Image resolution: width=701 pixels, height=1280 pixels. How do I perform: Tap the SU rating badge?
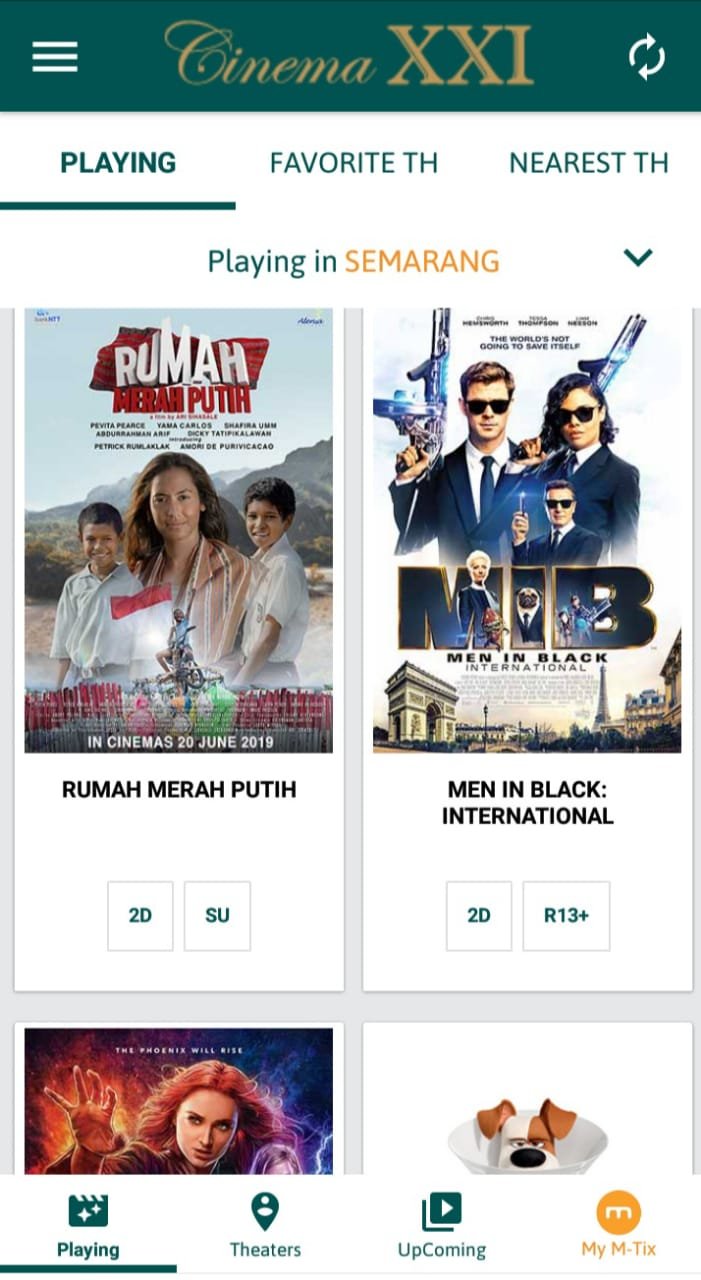coord(217,915)
